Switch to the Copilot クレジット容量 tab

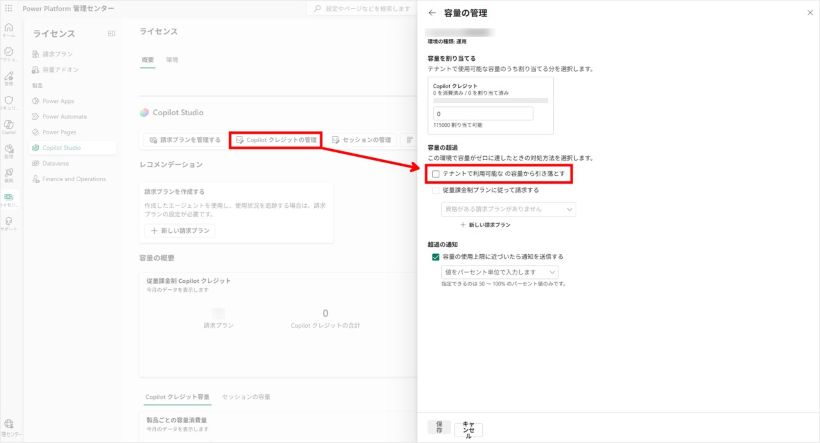pos(177,397)
